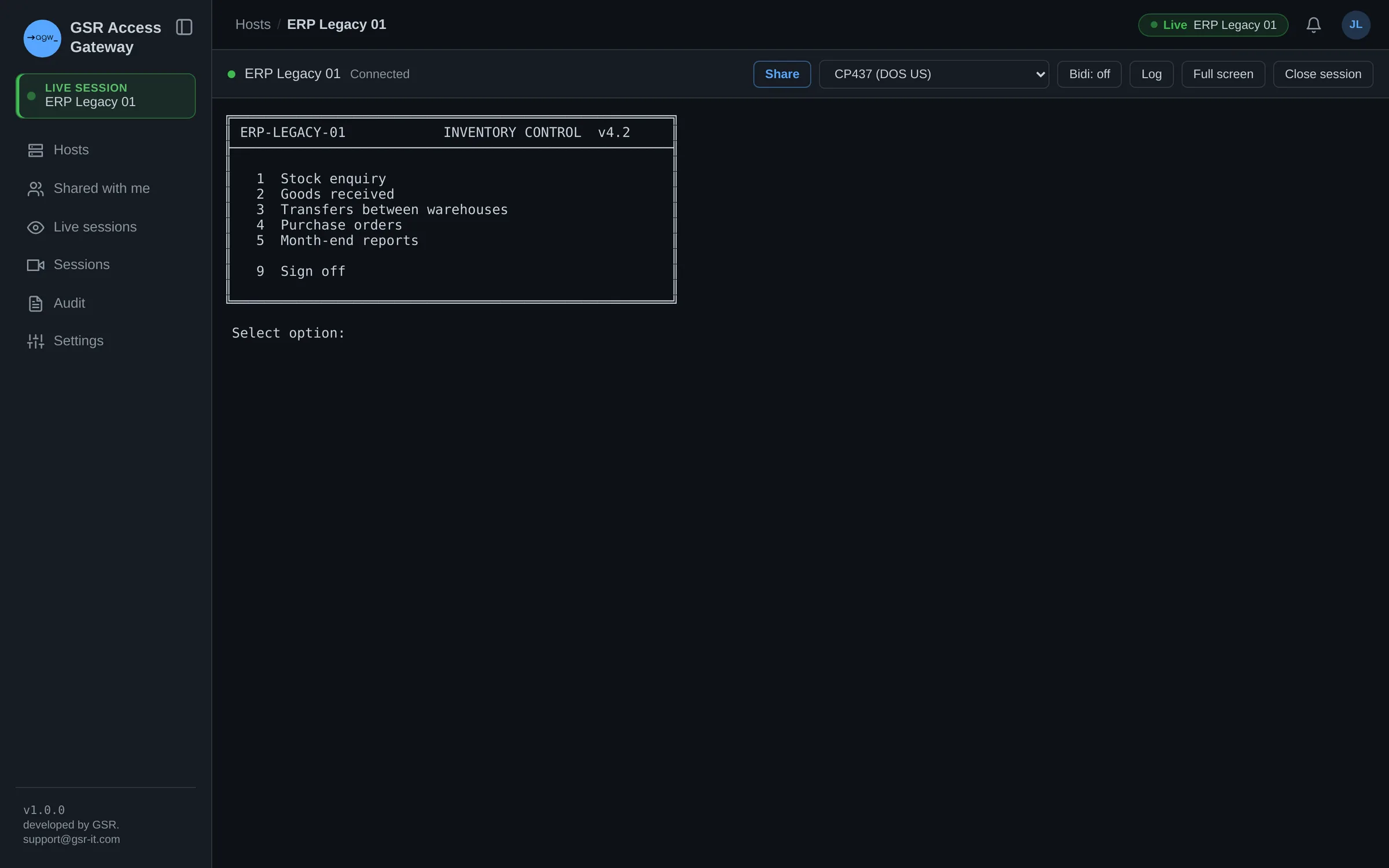Click the green connection status dot
Image resolution: width=1389 pixels, height=868 pixels.
point(231,74)
